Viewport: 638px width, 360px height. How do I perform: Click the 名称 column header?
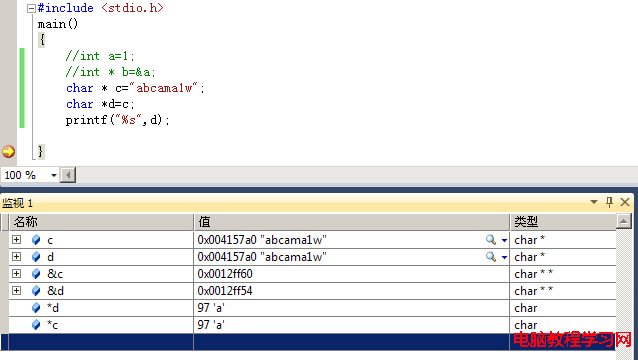101,222
